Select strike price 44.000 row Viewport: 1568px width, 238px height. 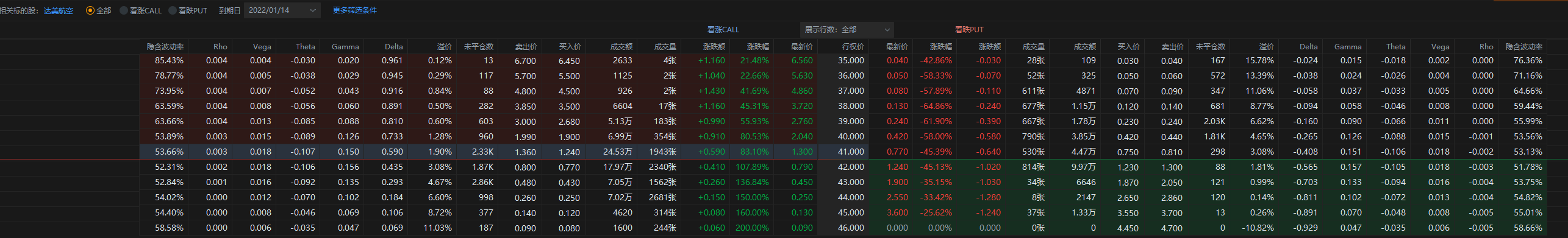tap(851, 197)
